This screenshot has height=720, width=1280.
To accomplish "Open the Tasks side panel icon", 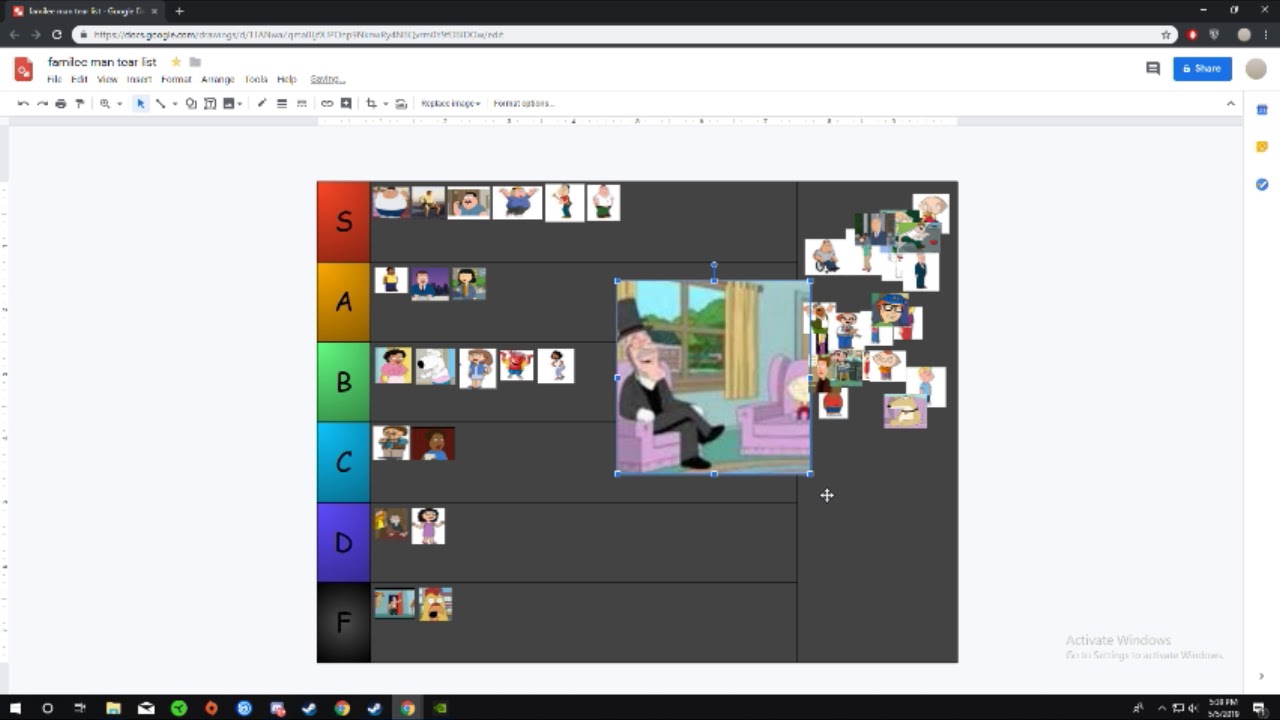I will [x=1262, y=185].
